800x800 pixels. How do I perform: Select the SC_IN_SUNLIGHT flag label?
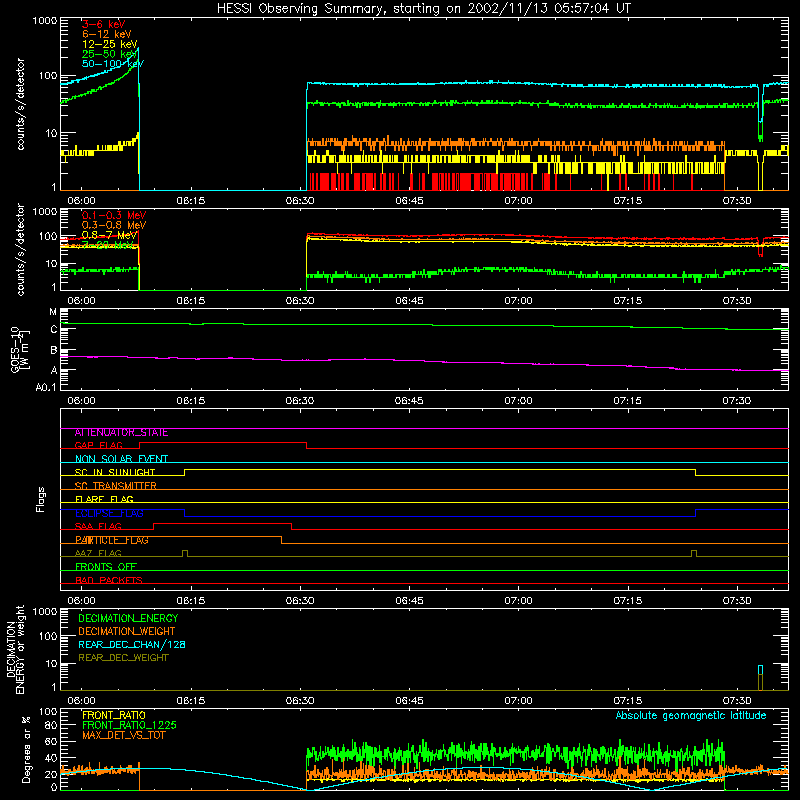pyautogui.click(x=115, y=472)
